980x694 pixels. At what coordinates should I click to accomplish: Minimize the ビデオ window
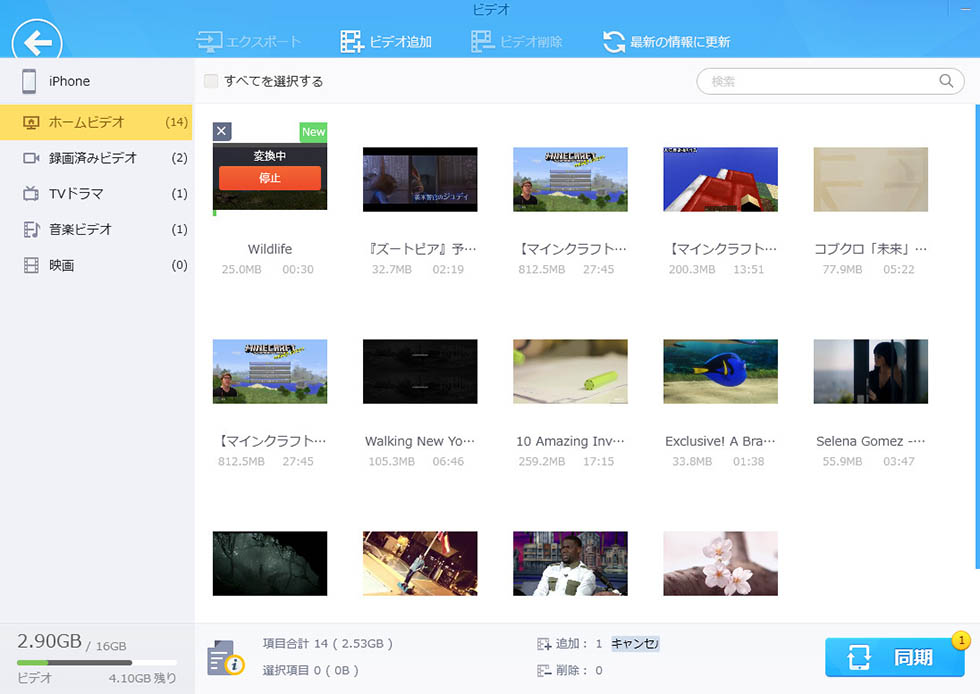965,9
